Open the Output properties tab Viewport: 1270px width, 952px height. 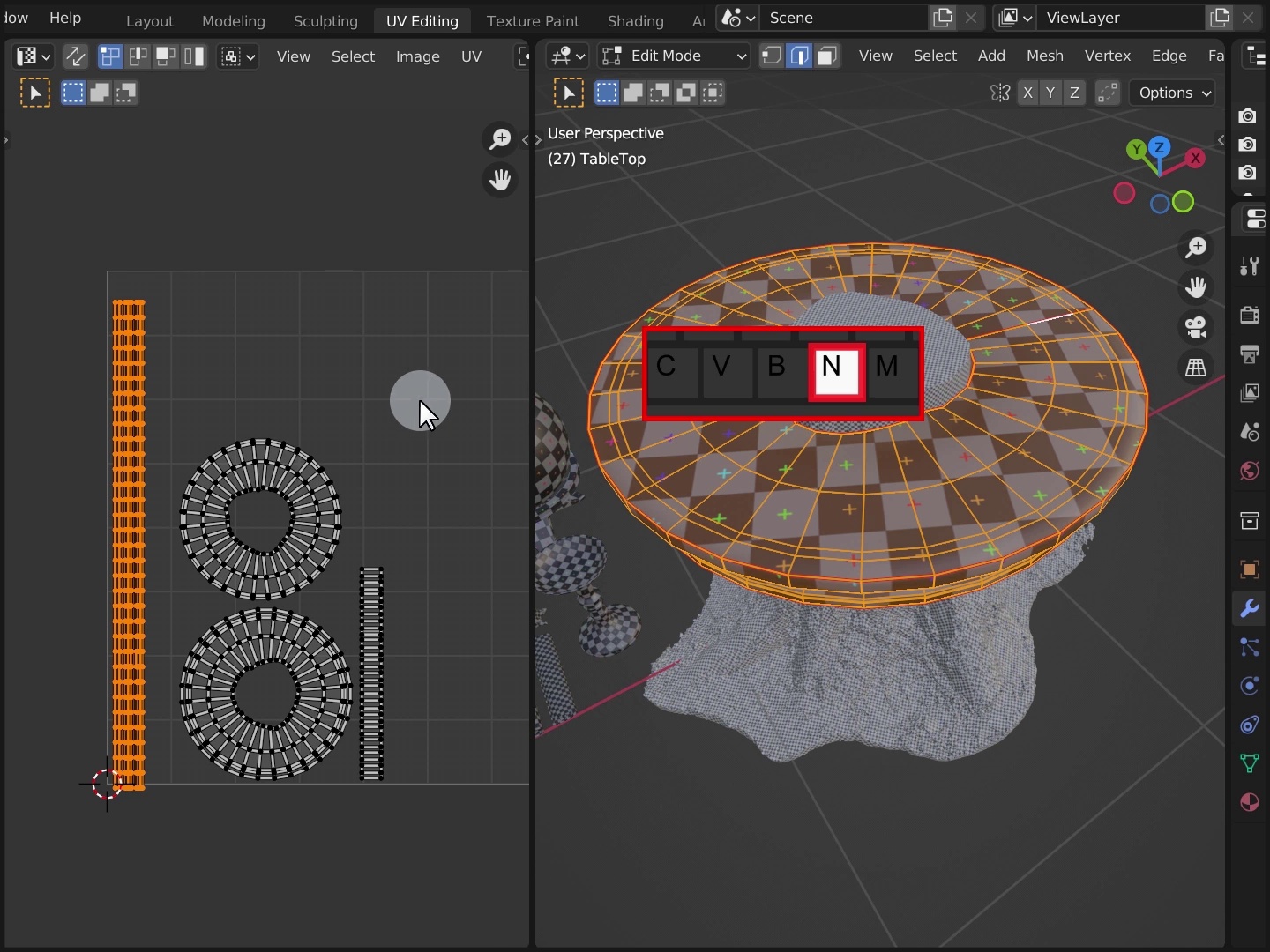(x=1250, y=354)
